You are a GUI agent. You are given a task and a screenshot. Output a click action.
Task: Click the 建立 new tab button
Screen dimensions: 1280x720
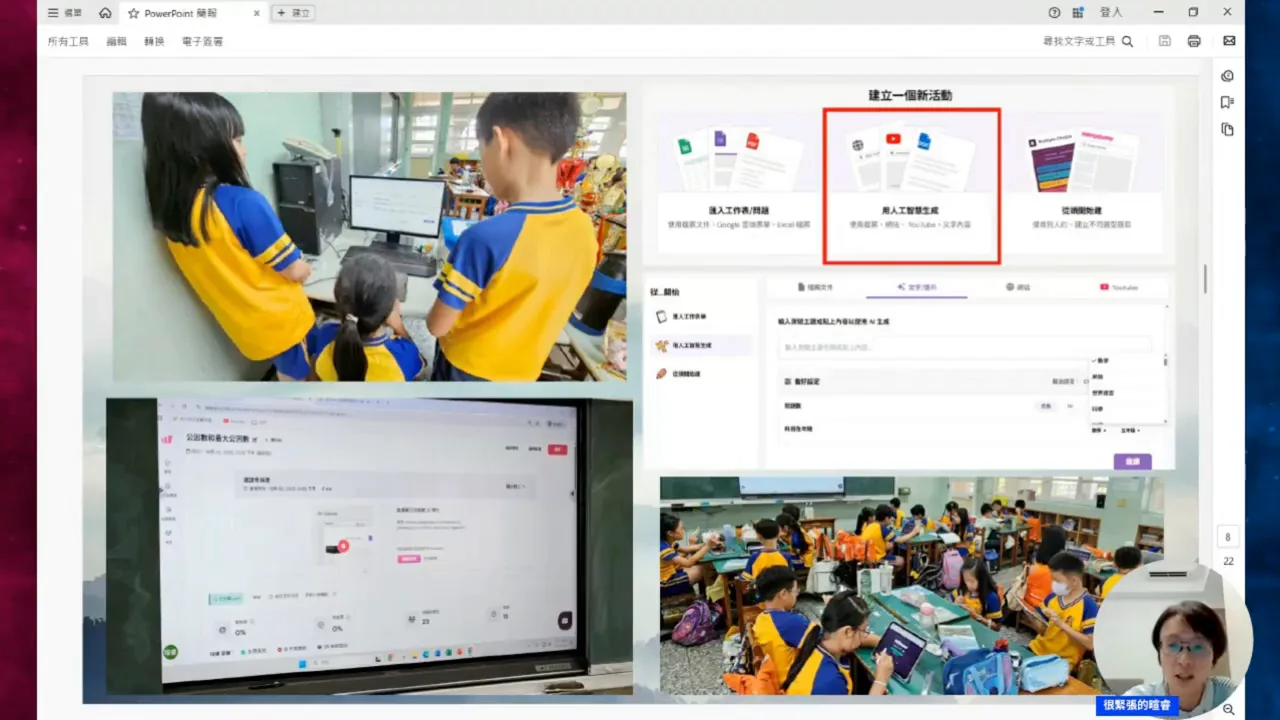click(293, 13)
